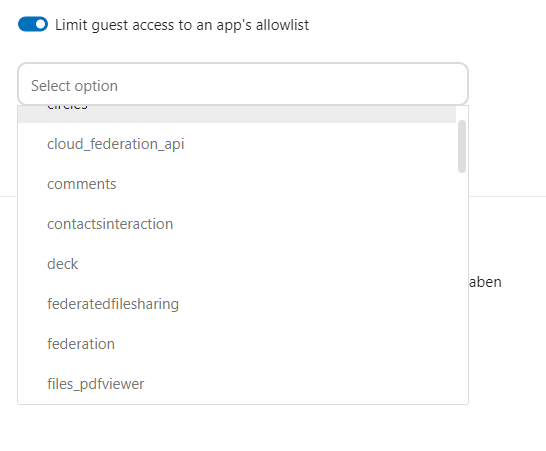Pick federation from the app list

pos(237,344)
